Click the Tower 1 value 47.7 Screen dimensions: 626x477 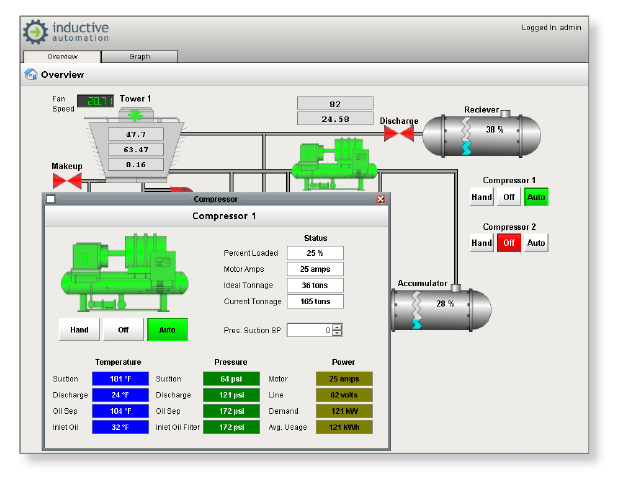click(x=136, y=135)
